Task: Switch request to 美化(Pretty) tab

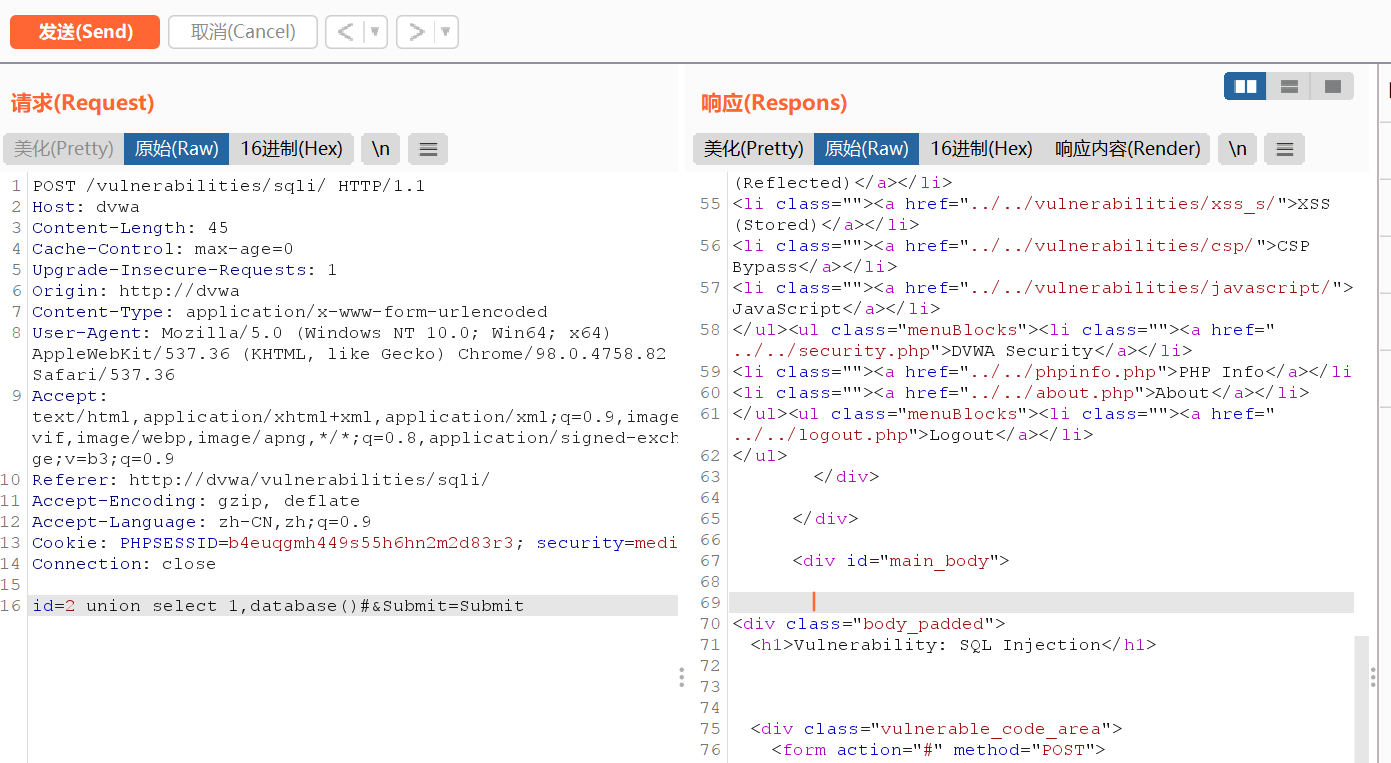Action: click(63, 149)
